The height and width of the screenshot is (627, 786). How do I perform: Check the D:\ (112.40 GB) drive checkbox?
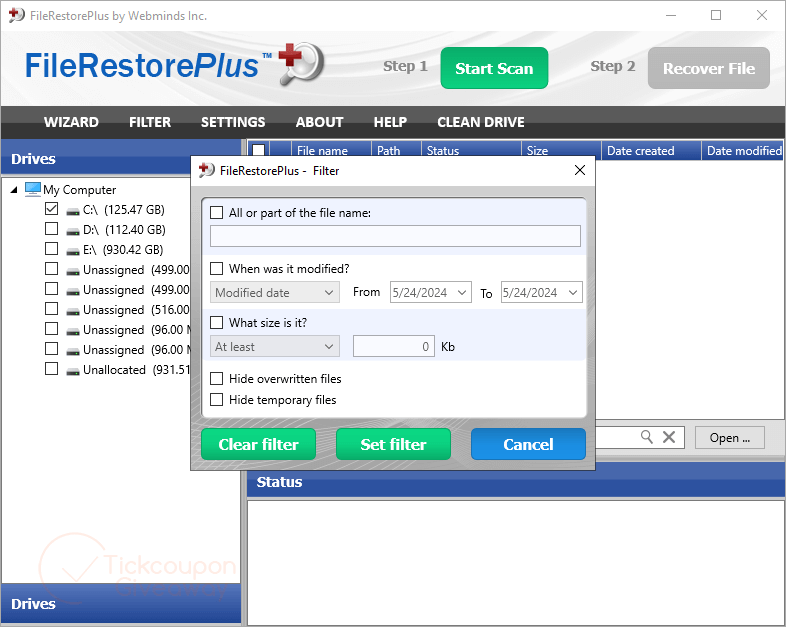(x=51, y=229)
